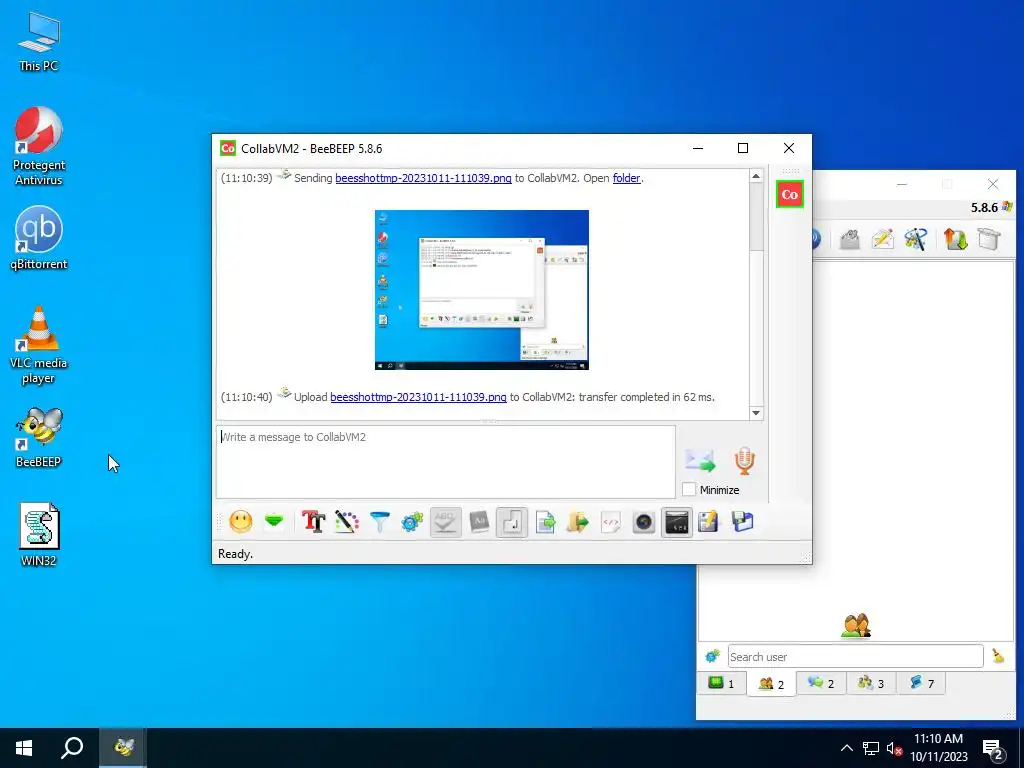This screenshot has height=768, width=1024.
Task: Switch to the blue scroll tab labeled 7
Action: [x=921, y=683]
